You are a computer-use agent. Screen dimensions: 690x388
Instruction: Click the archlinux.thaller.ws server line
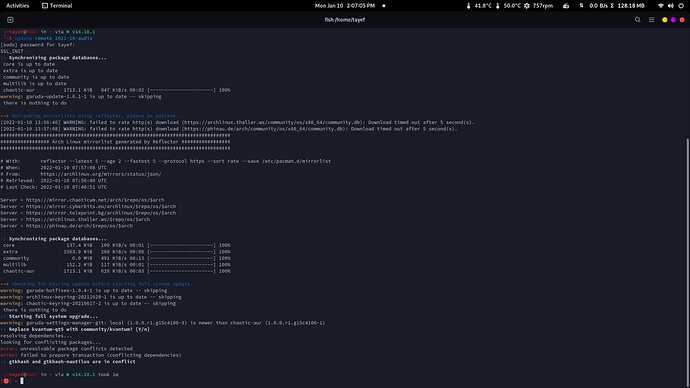click(x=75, y=220)
